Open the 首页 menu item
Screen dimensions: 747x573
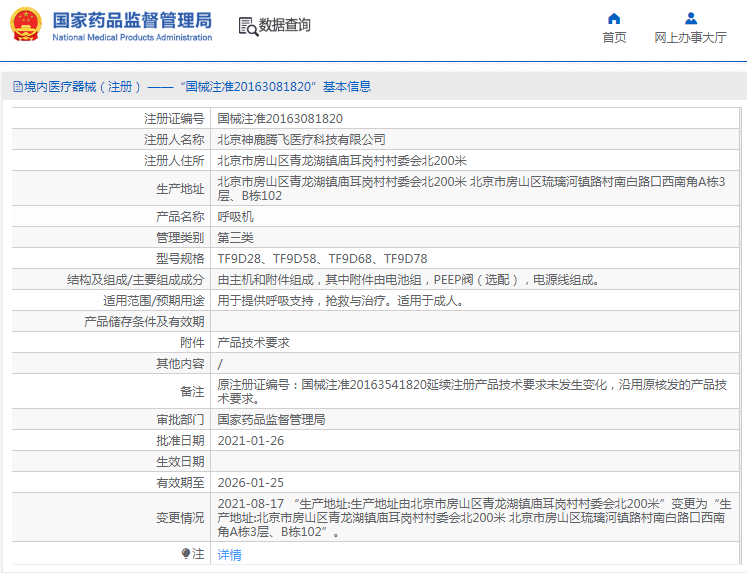coord(614,38)
